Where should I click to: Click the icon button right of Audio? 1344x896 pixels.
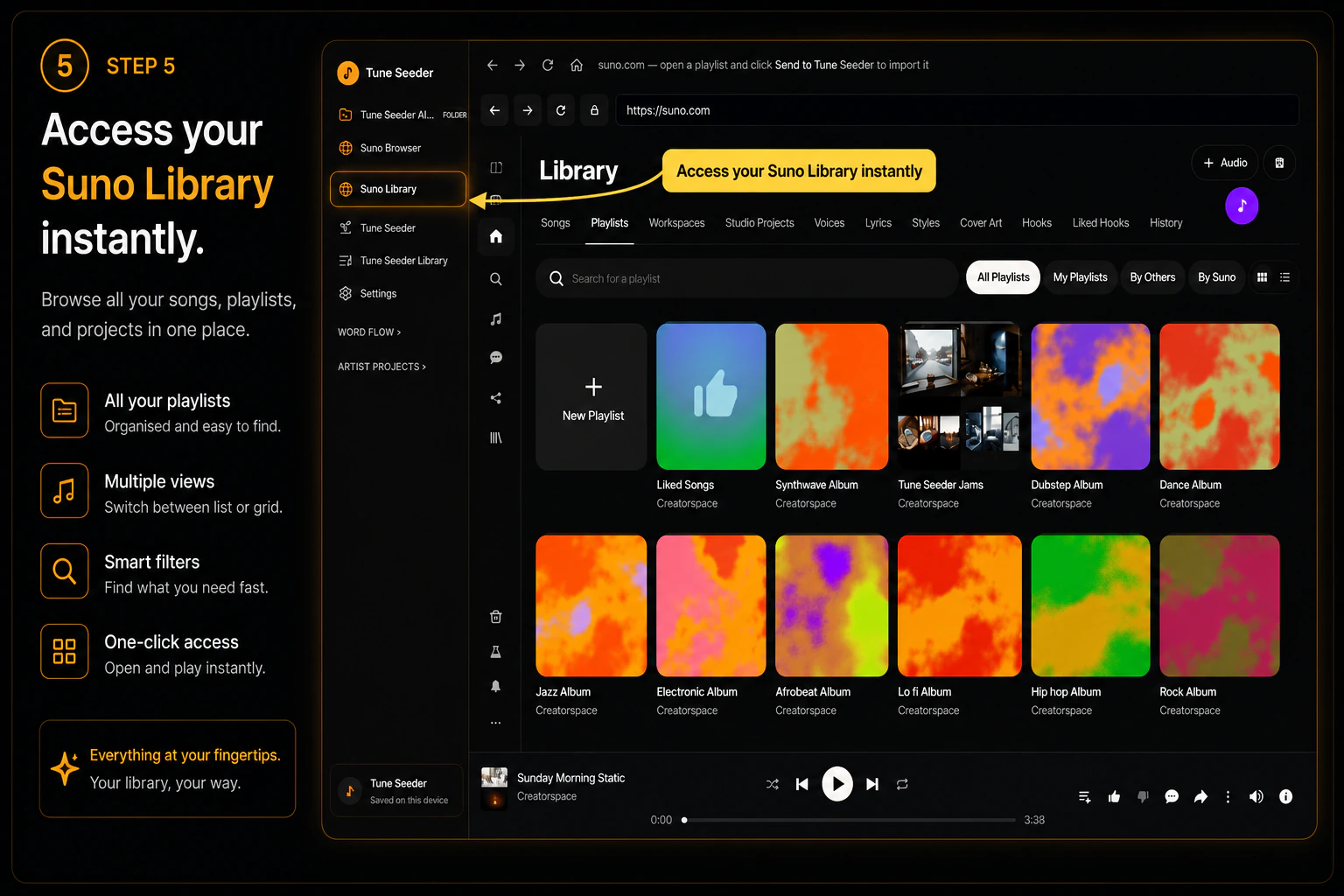tap(1279, 163)
